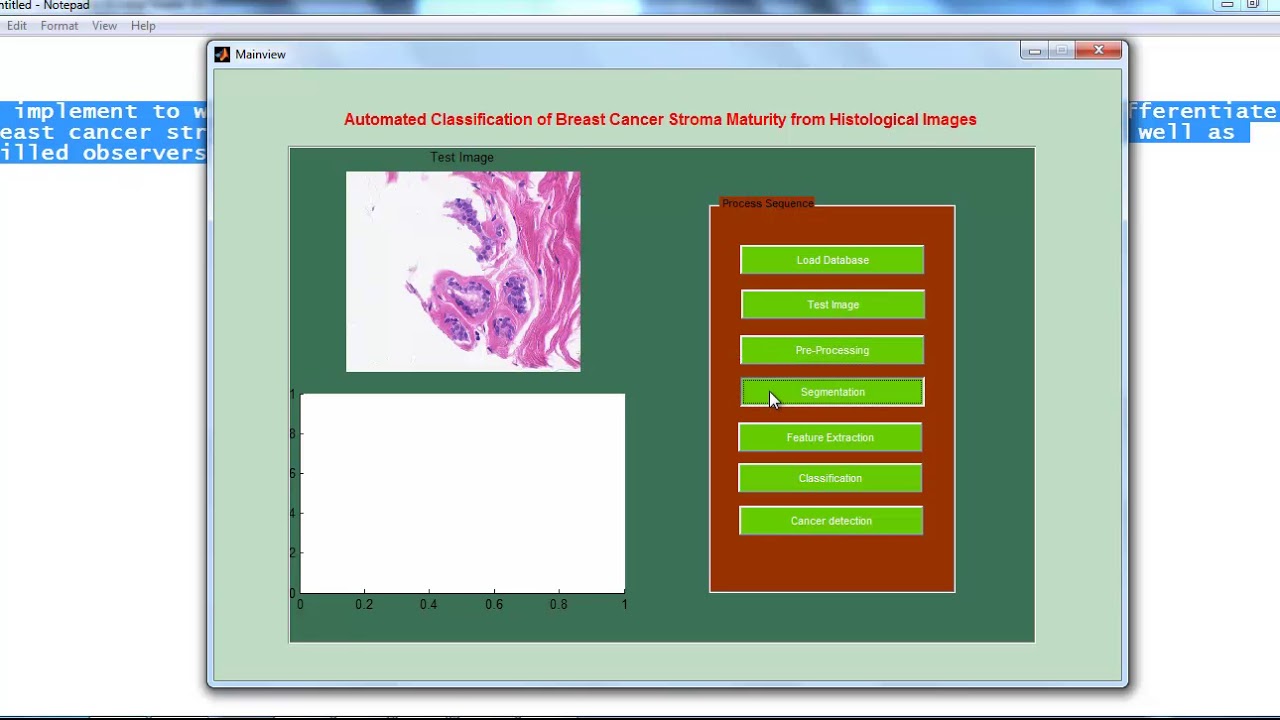
Task: Click the histology test image
Action: pos(463,271)
